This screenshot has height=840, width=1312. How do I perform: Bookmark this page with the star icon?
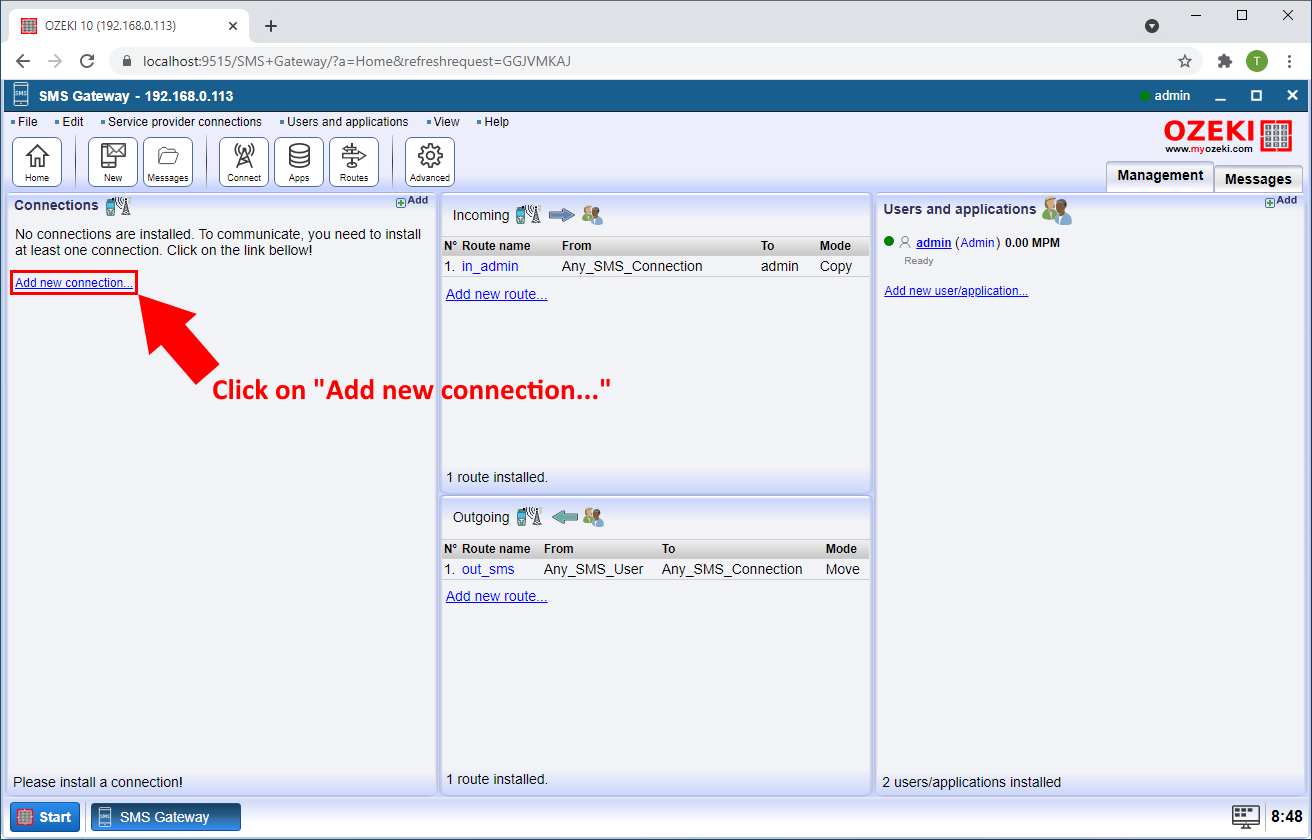pos(1185,61)
